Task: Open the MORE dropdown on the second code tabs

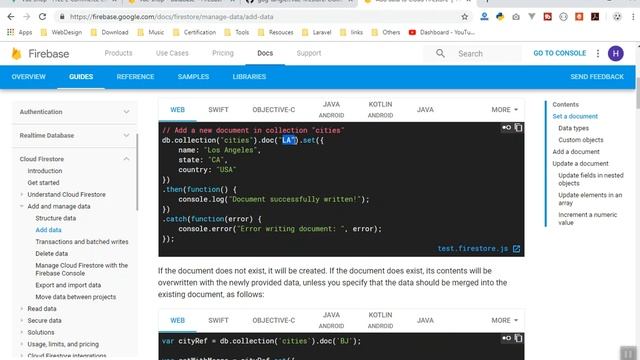Action: coord(504,320)
